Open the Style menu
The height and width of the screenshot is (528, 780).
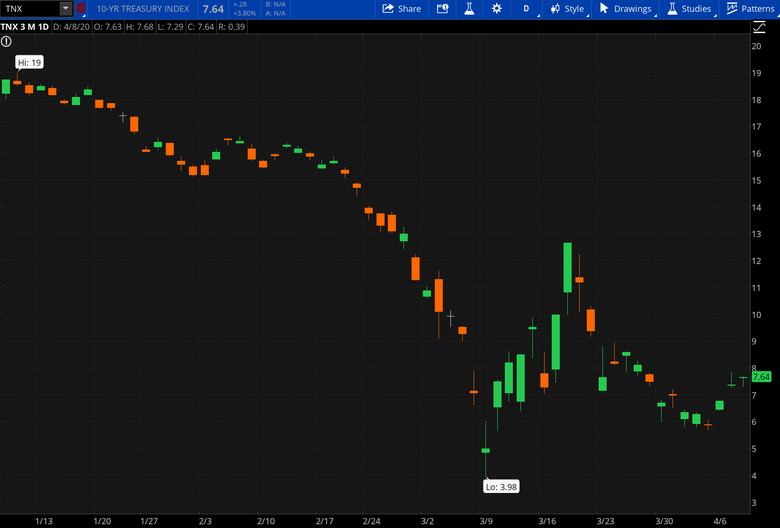pyautogui.click(x=568, y=8)
